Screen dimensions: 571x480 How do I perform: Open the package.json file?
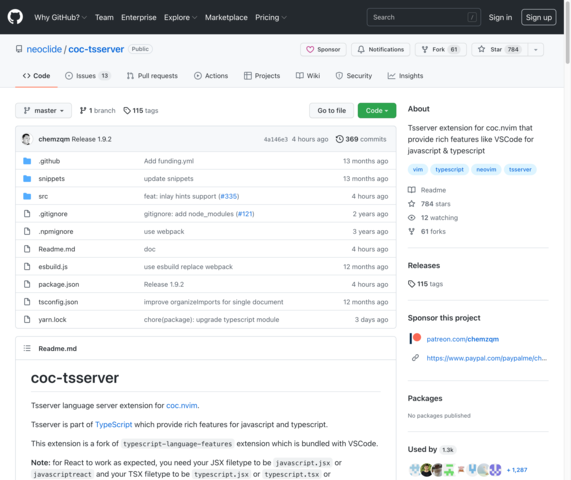click(x=59, y=284)
